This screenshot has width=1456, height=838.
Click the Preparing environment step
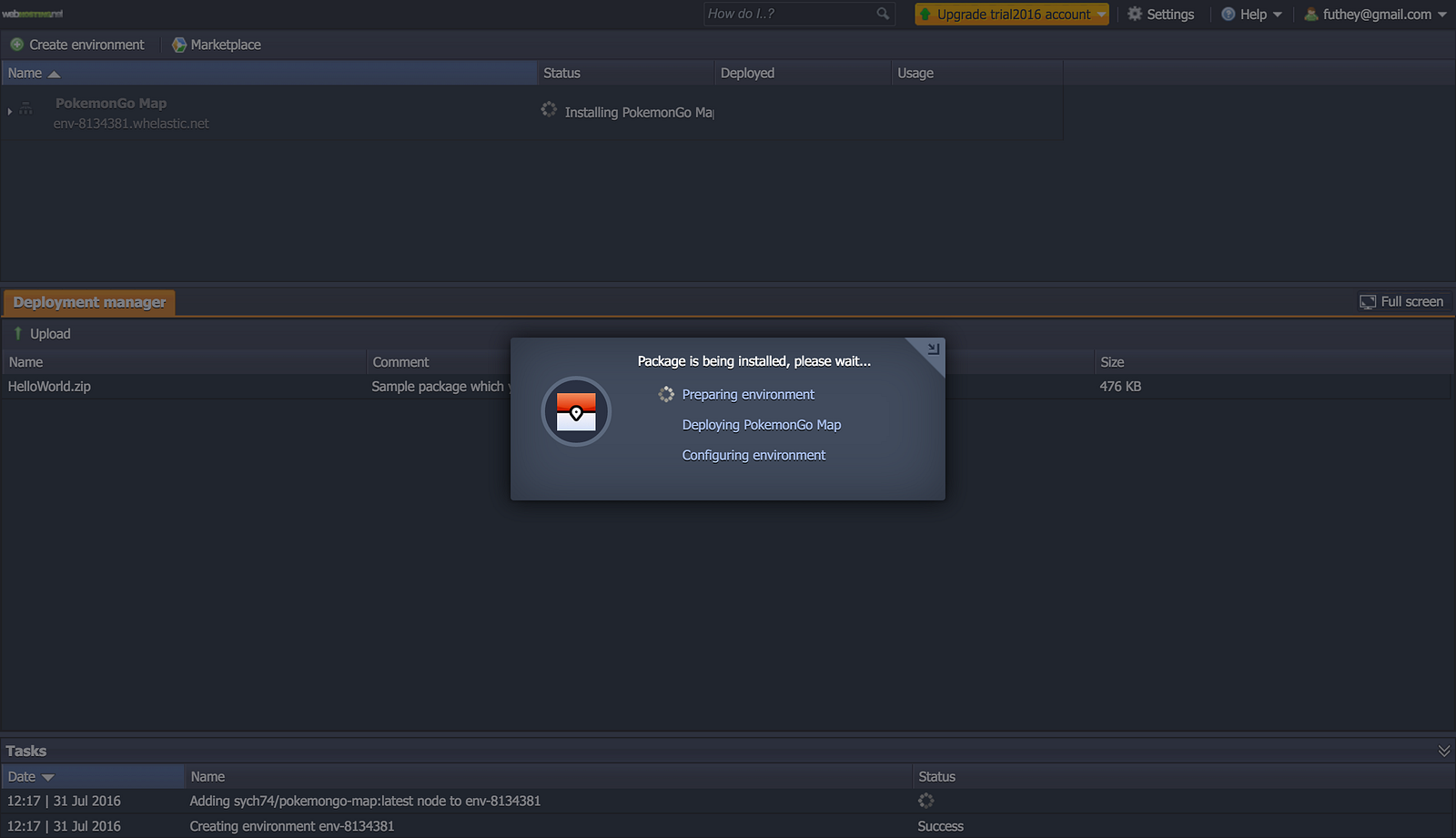(x=748, y=395)
